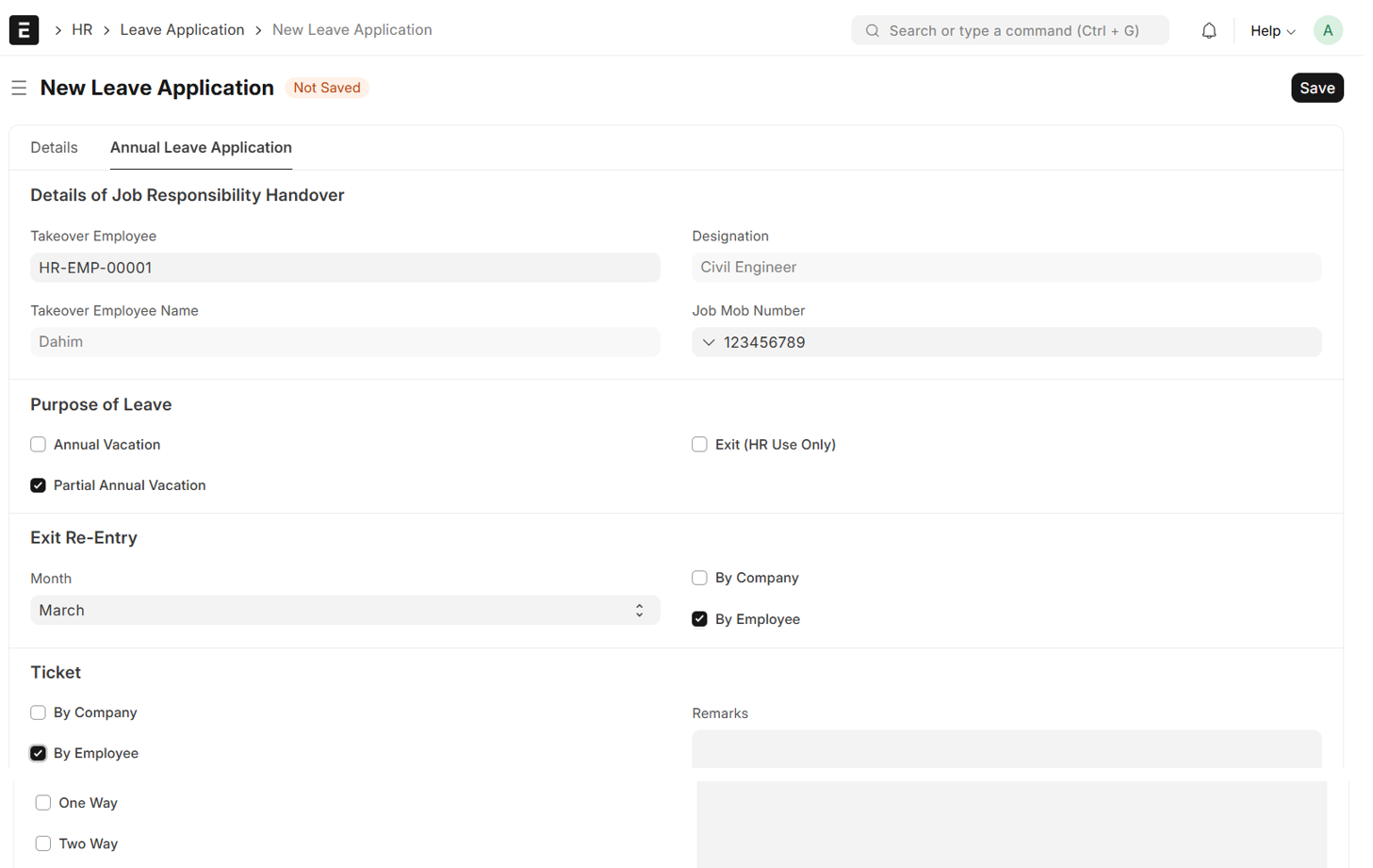This screenshot has width=1373, height=868.
Task: Enable Exit (HR Use Only) checkbox
Action: click(x=699, y=445)
